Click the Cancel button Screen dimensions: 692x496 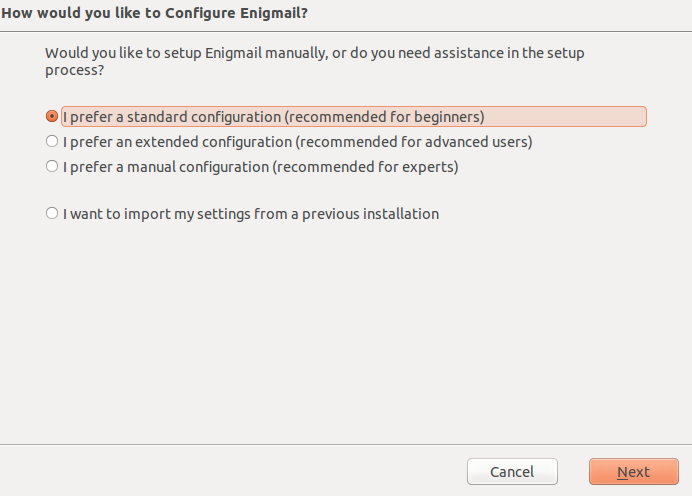click(512, 472)
